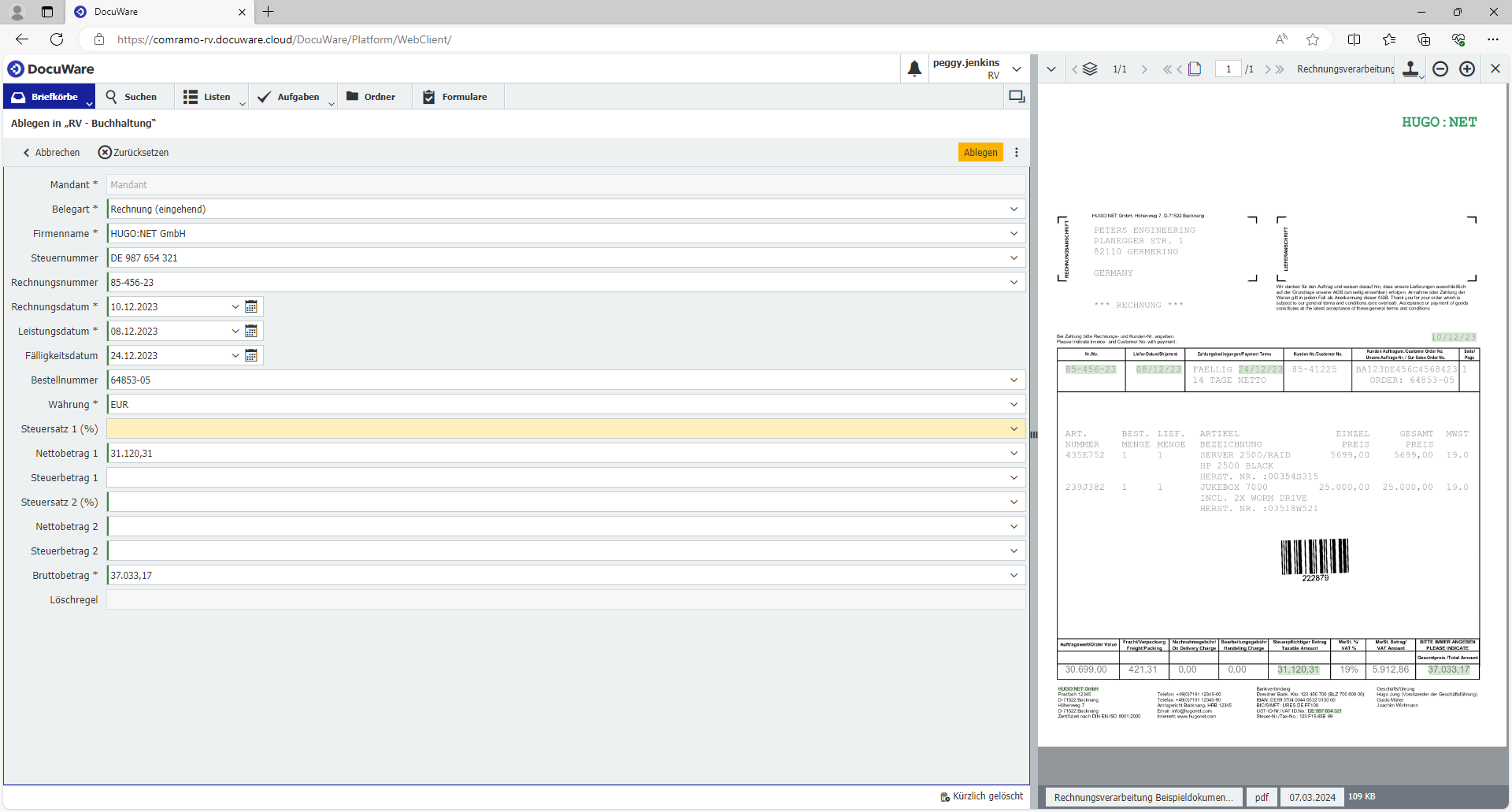Zoom out the document viewer
The height and width of the screenshot is (812, 1512).
coord(1440,69)
